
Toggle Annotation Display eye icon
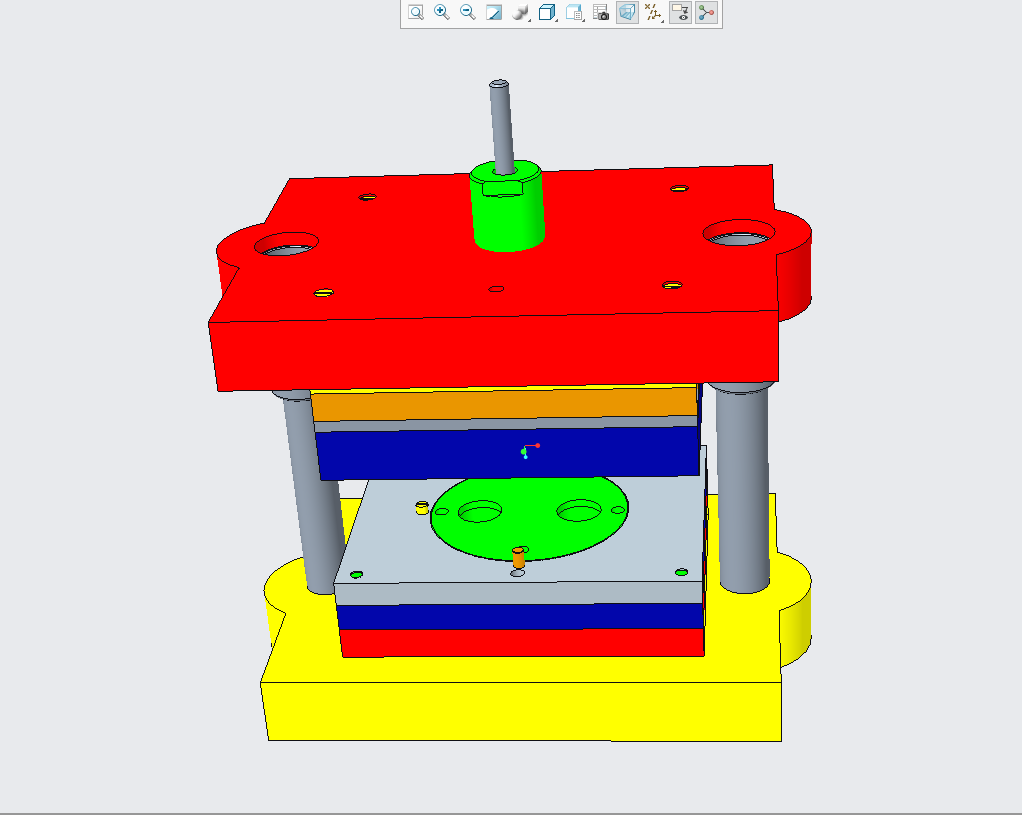point(680,12)
